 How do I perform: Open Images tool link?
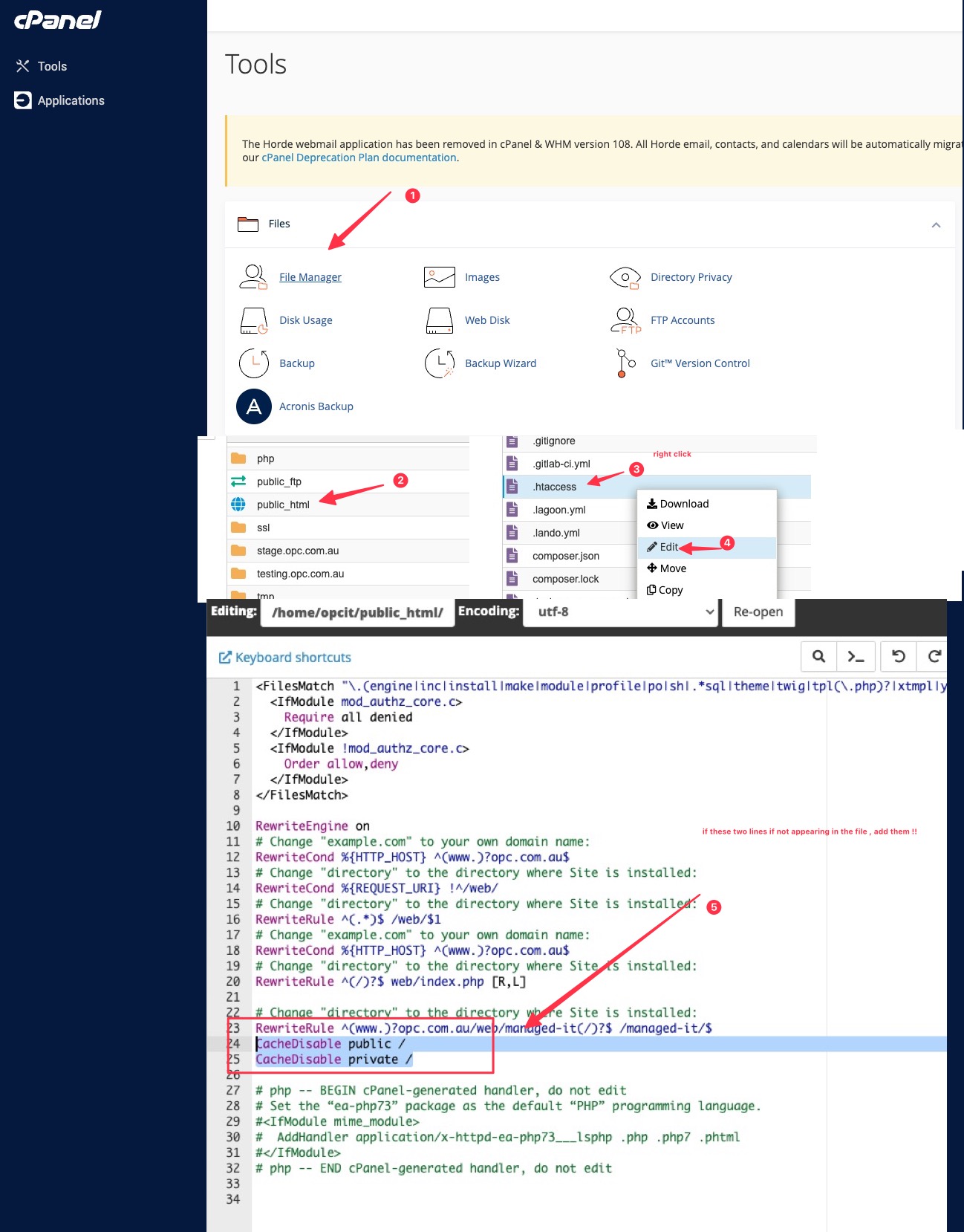pyautogui.click(x=482, y=277)
